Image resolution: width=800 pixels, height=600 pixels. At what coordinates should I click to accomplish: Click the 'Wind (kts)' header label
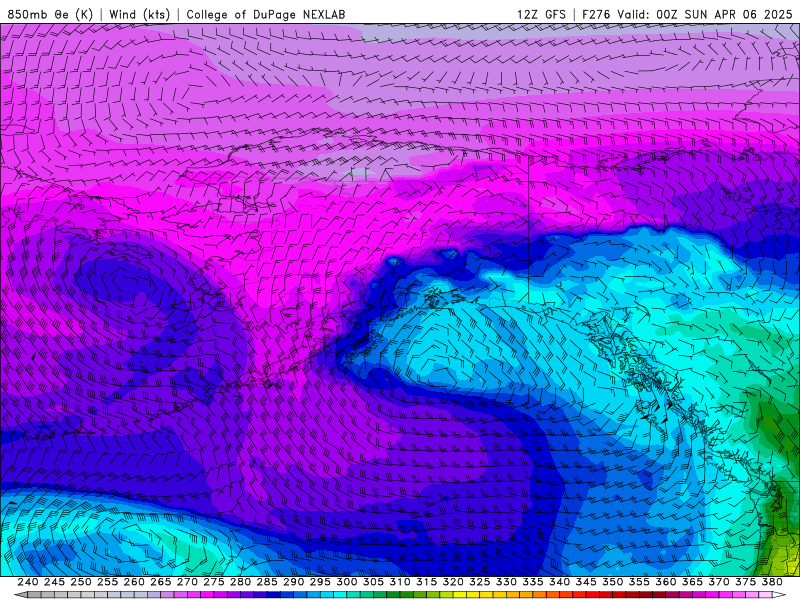coord(140,15)
